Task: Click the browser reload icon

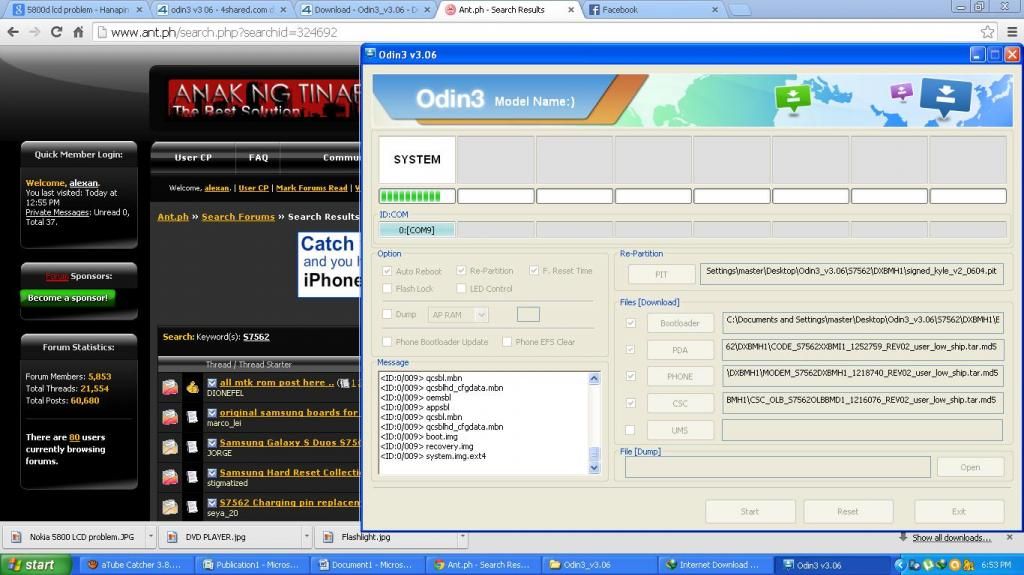Action: [x=57, y=32]
